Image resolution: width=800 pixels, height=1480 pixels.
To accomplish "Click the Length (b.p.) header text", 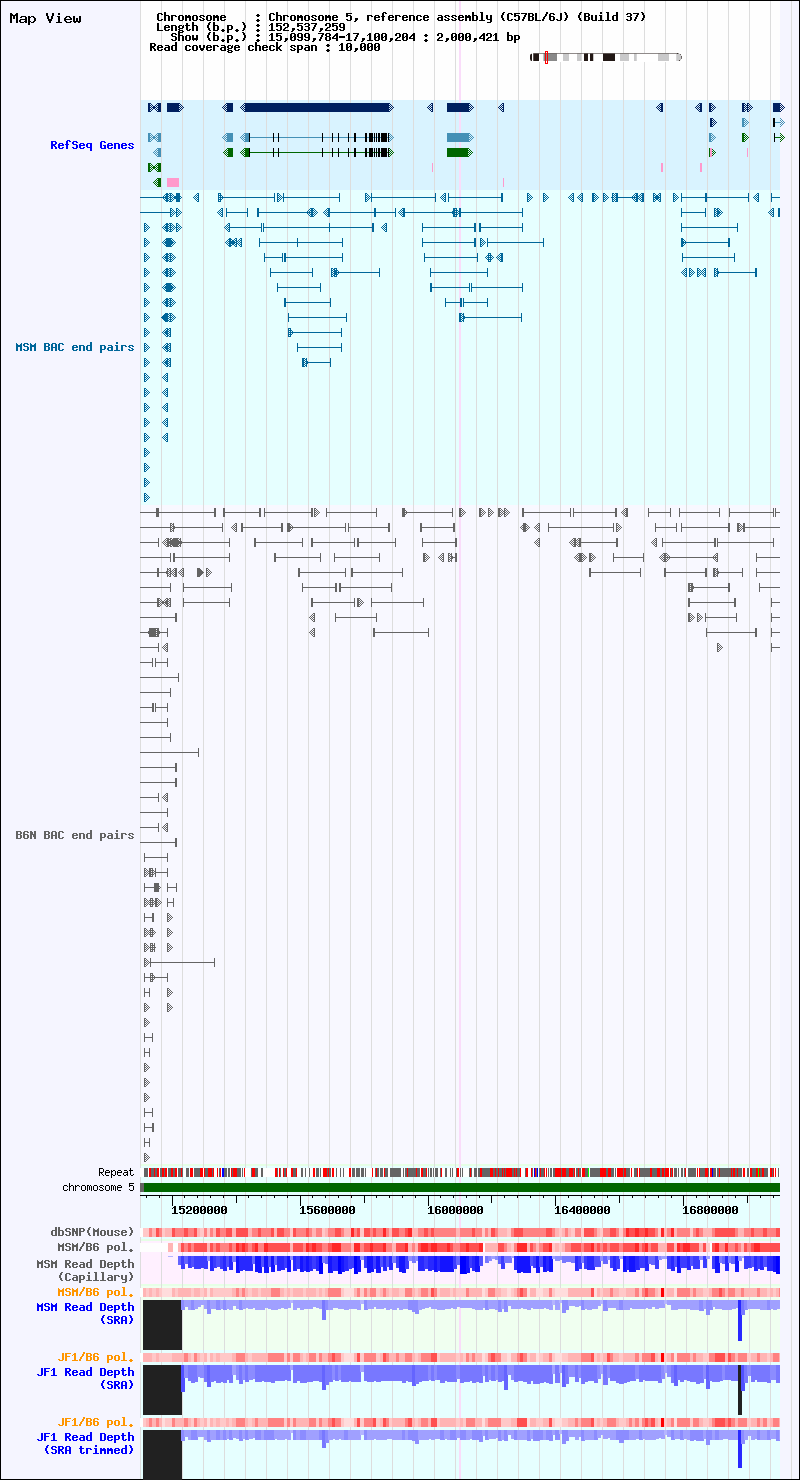I will [x=251, y=27].
